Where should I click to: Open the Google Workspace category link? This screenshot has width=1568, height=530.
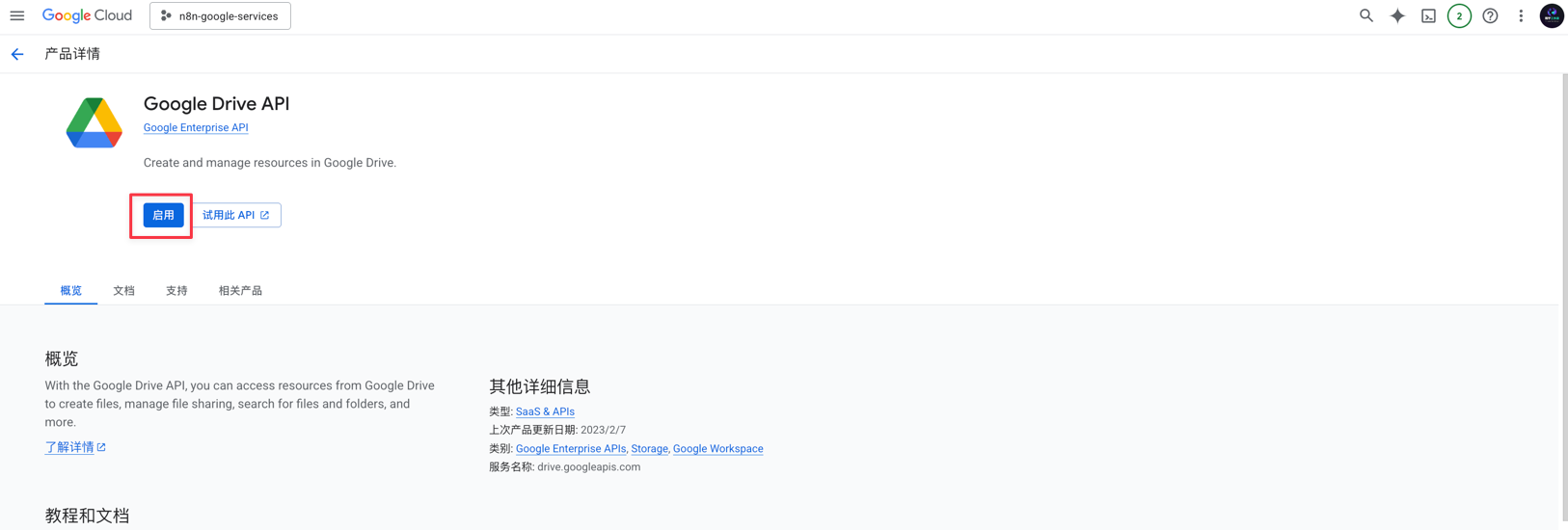click(717, 448)
